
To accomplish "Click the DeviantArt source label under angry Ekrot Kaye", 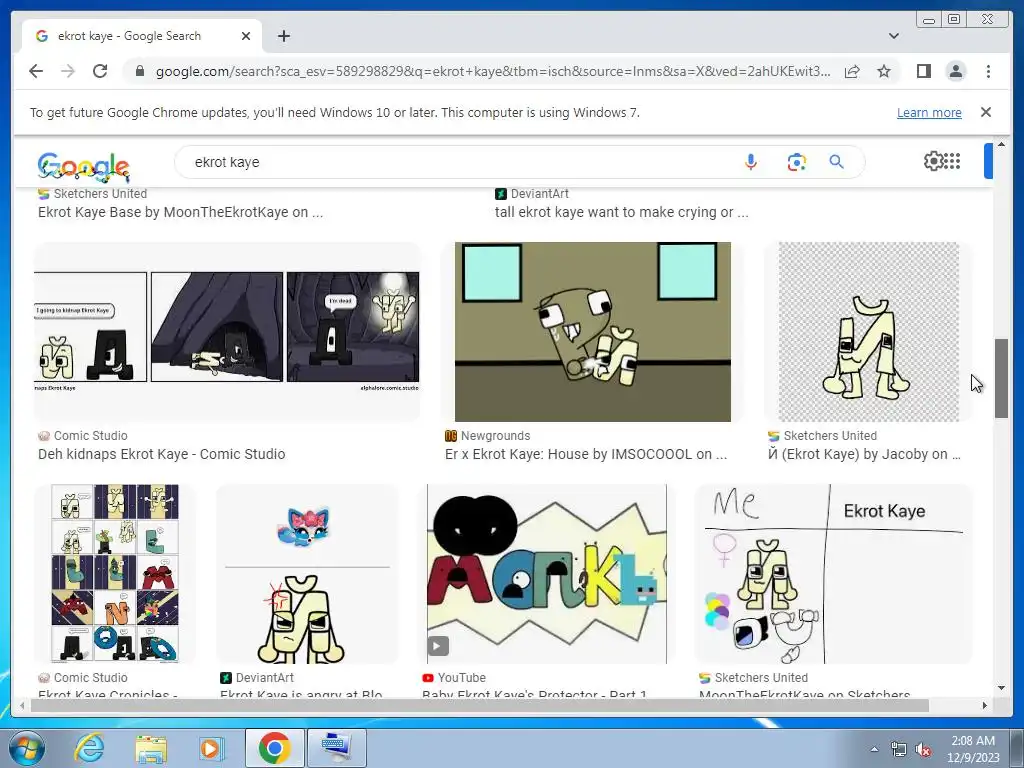I will pos(264,678).
